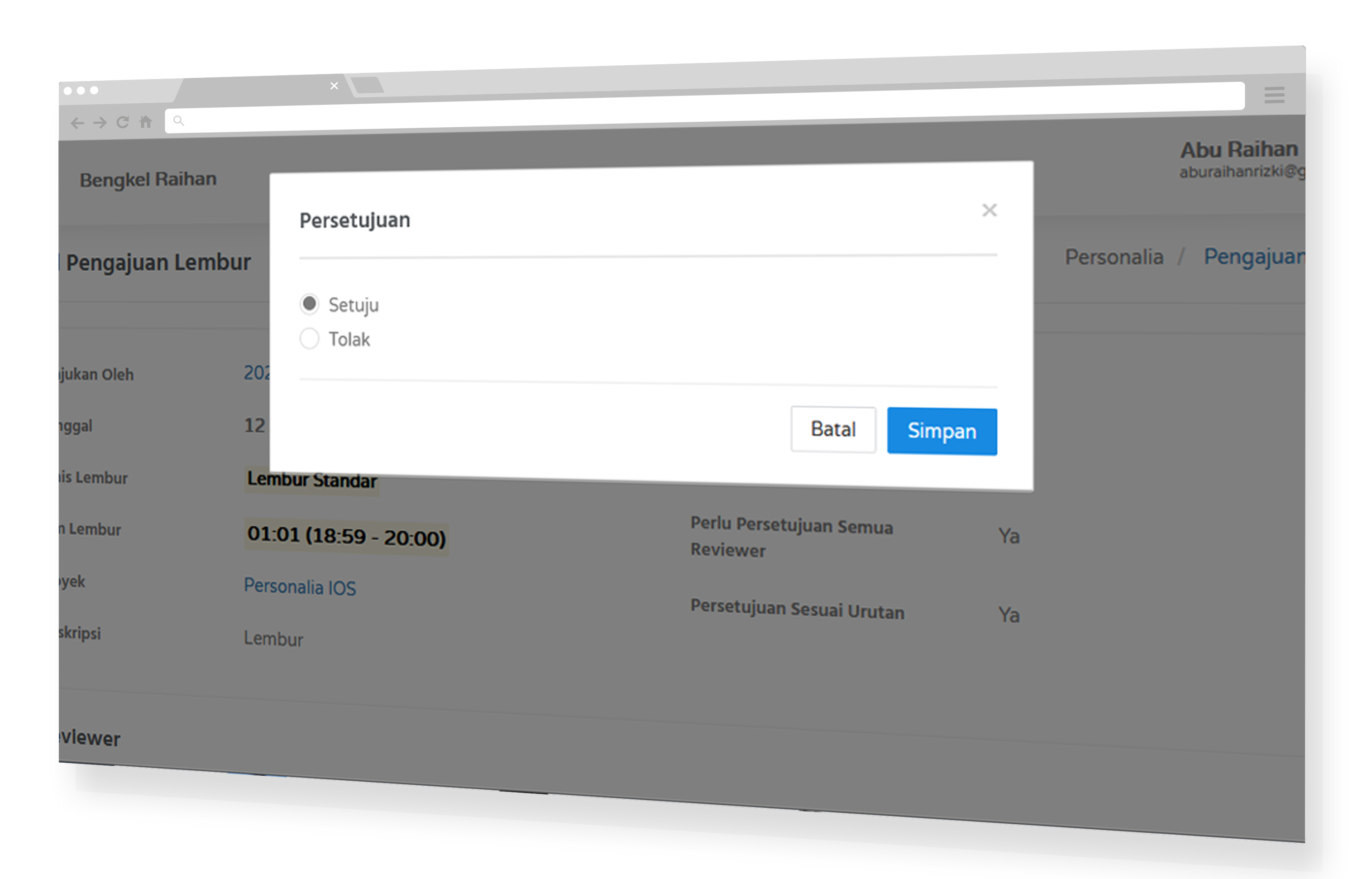Click the Batal button
The image size is (1372, 879).
(833, 429)
